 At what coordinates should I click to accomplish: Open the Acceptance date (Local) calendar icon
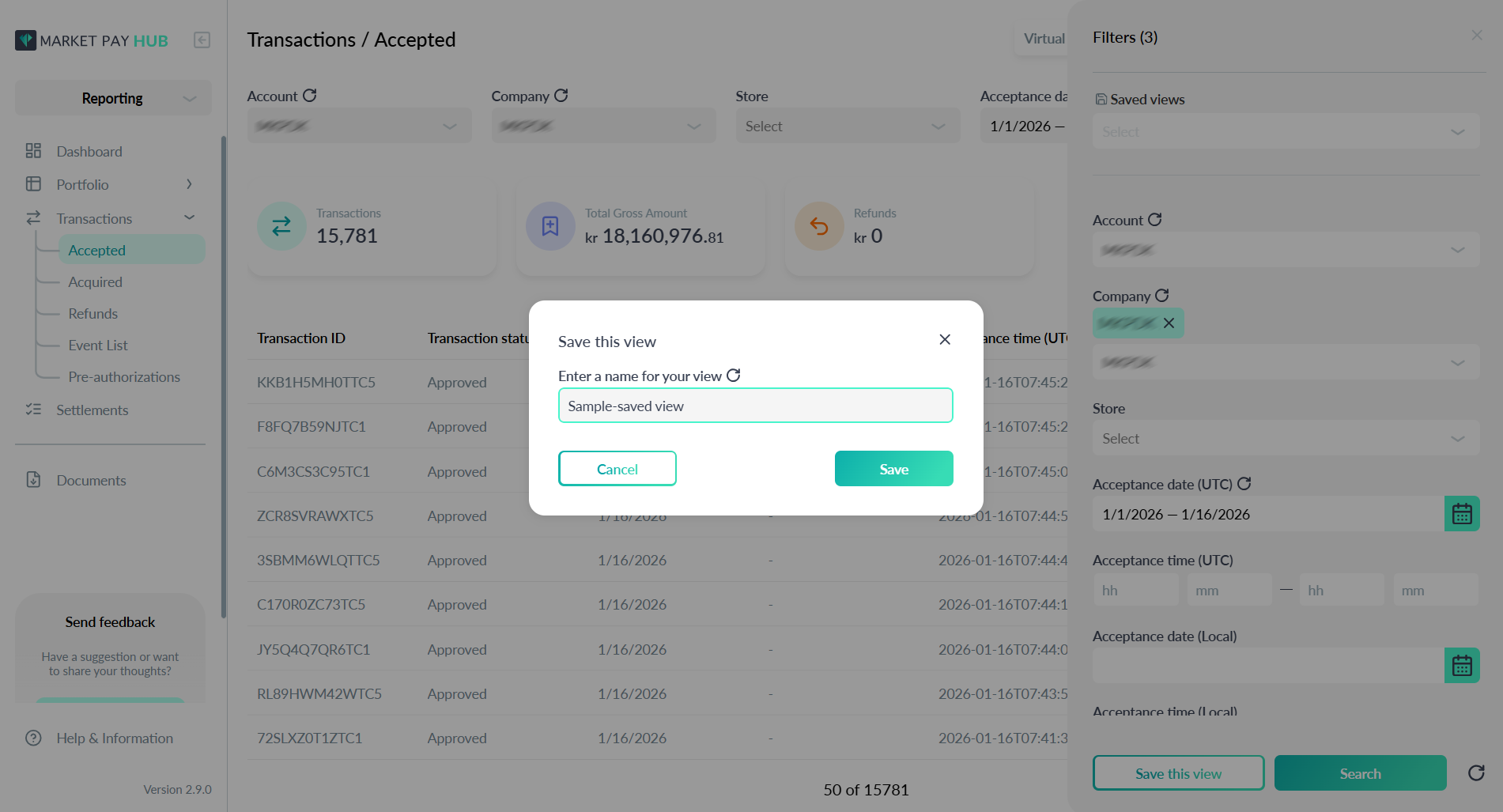pos(1462,666)
